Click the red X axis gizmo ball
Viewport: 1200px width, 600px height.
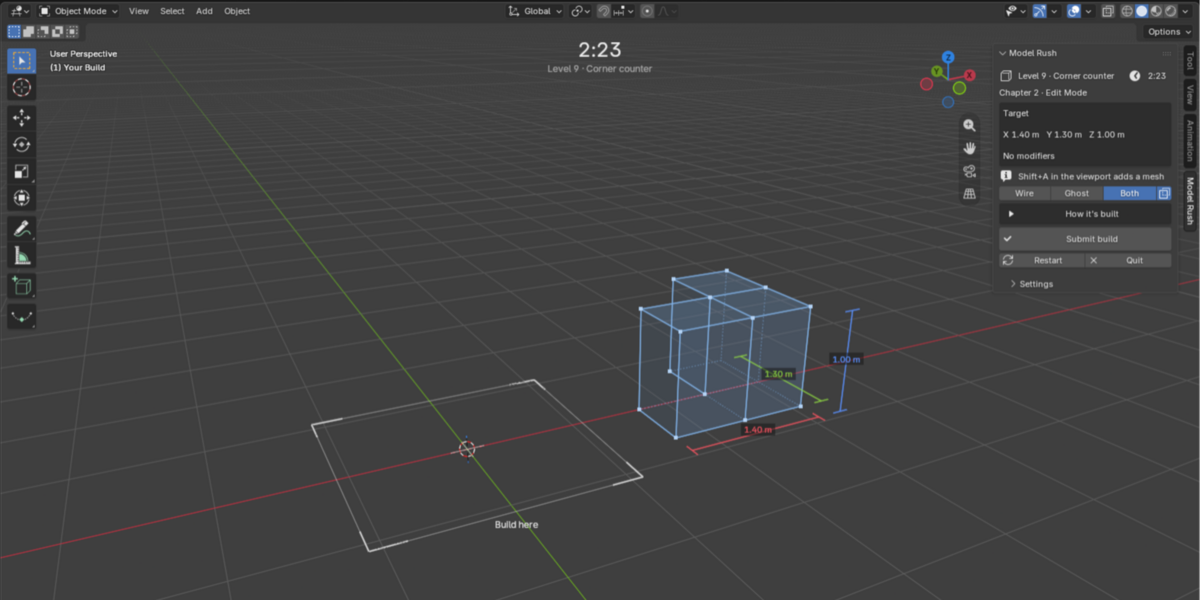(968, 75)
